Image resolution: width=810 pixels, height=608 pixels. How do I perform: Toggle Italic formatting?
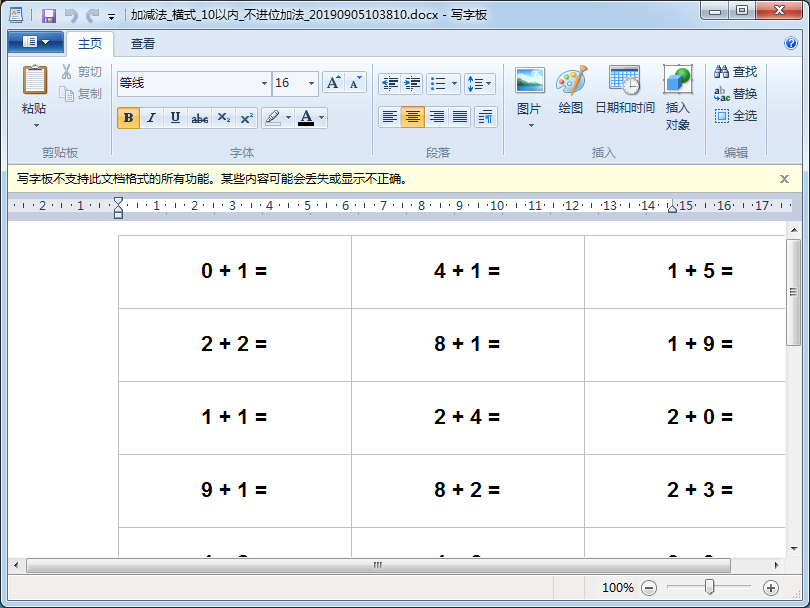(152, 118)
